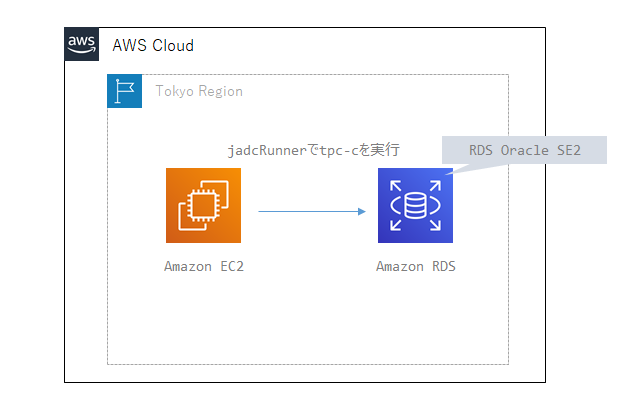Click the arrowhead pointing at Amazon RDS
617x418 pixels.
pyautogui.click(x=360, y=211)
